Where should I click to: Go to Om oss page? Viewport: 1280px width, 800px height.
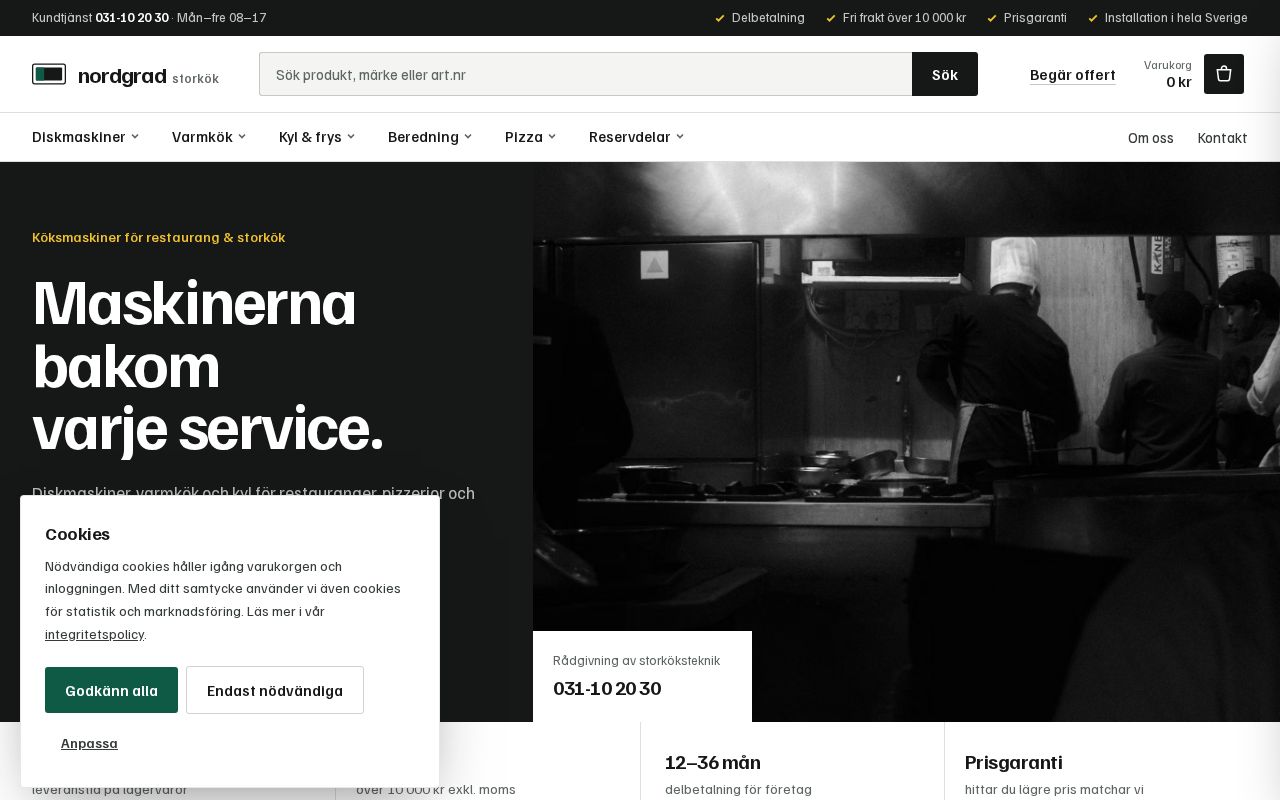(1151, 138)
